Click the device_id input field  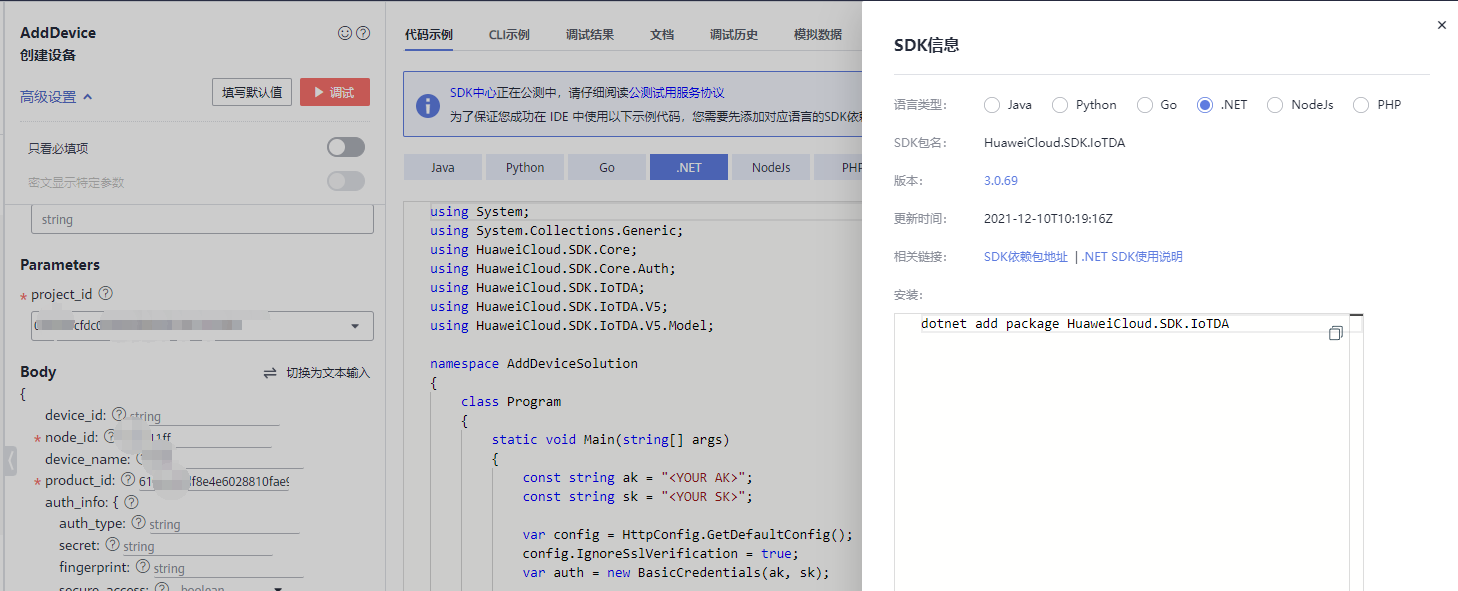205,415
